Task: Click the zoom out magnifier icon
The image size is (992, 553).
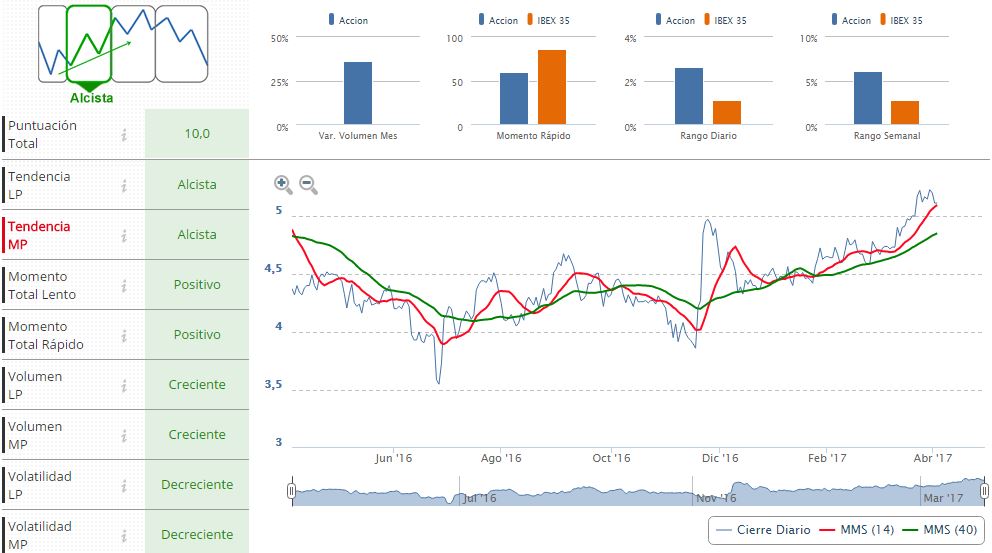Action: pos(308,184)
